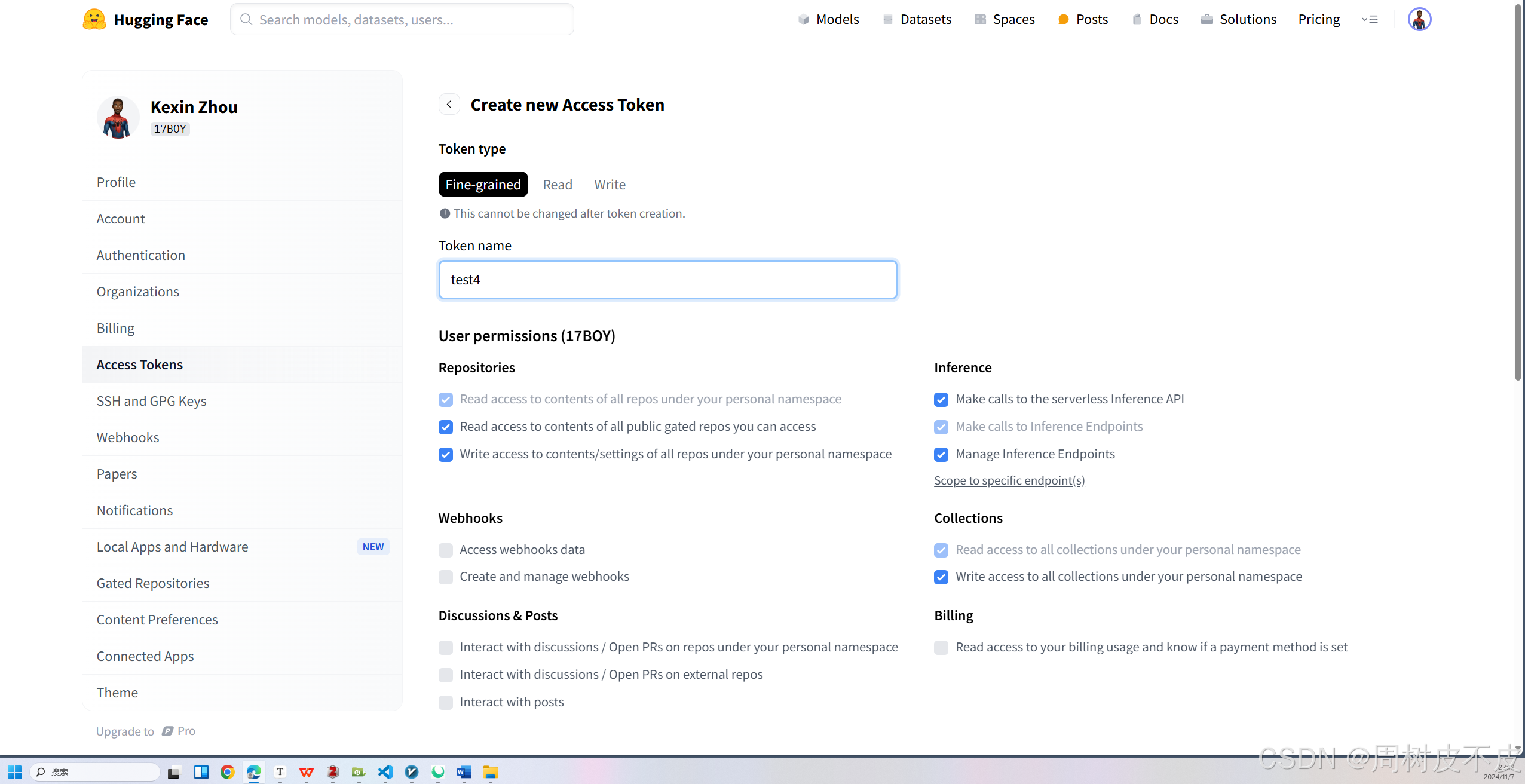Click the Hugging Face logo icon
The height and width of the screenshot is (784, 1525).
click(94, 20)
